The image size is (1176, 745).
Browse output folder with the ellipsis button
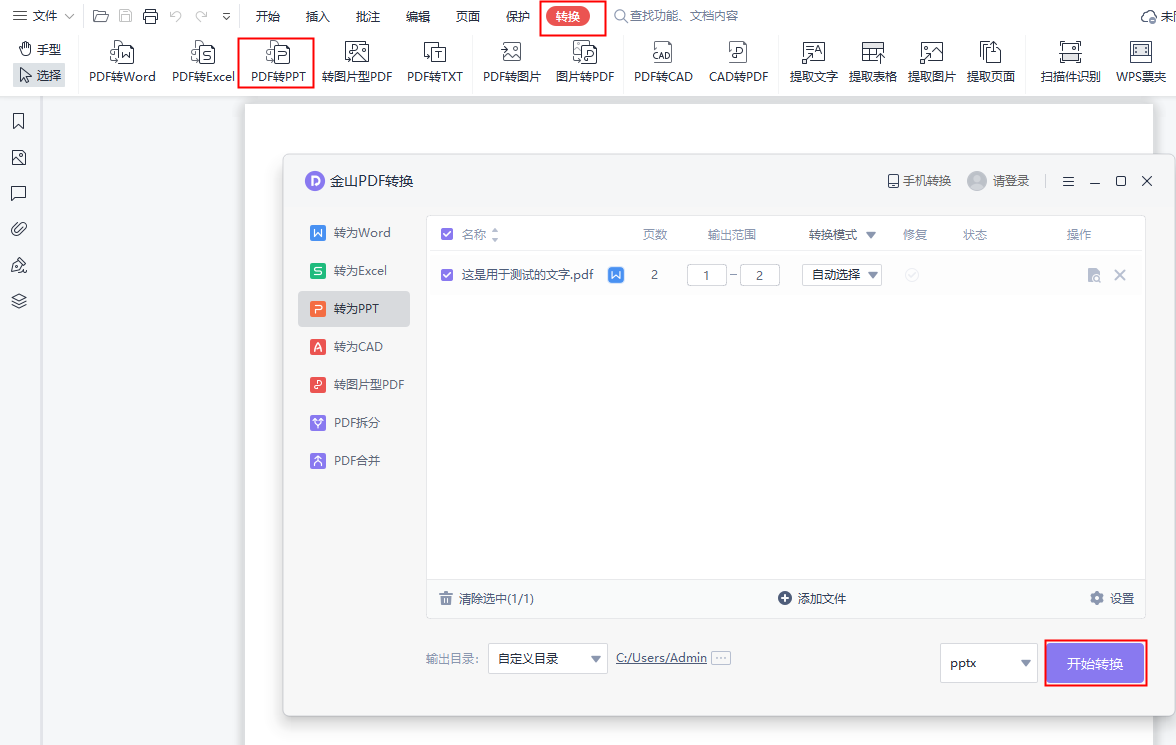721,658
